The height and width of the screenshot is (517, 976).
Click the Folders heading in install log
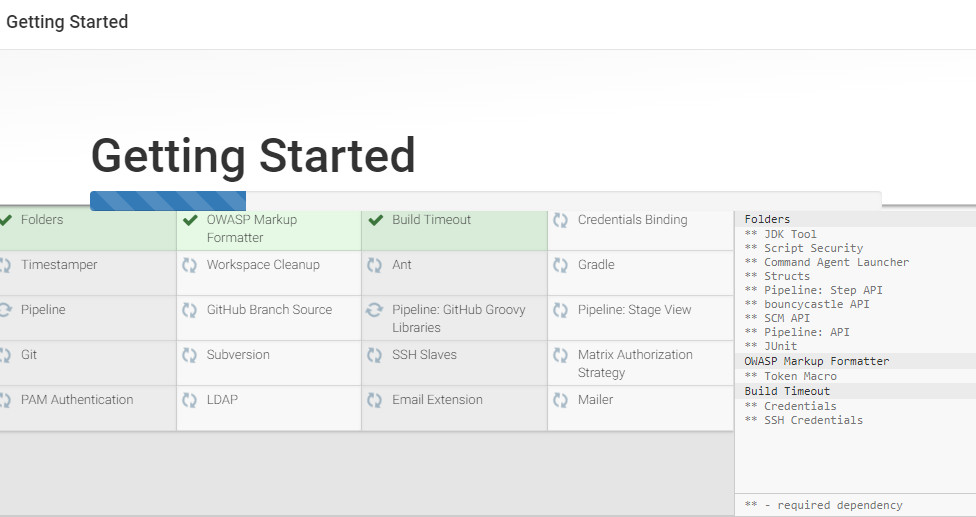(767, 219)
